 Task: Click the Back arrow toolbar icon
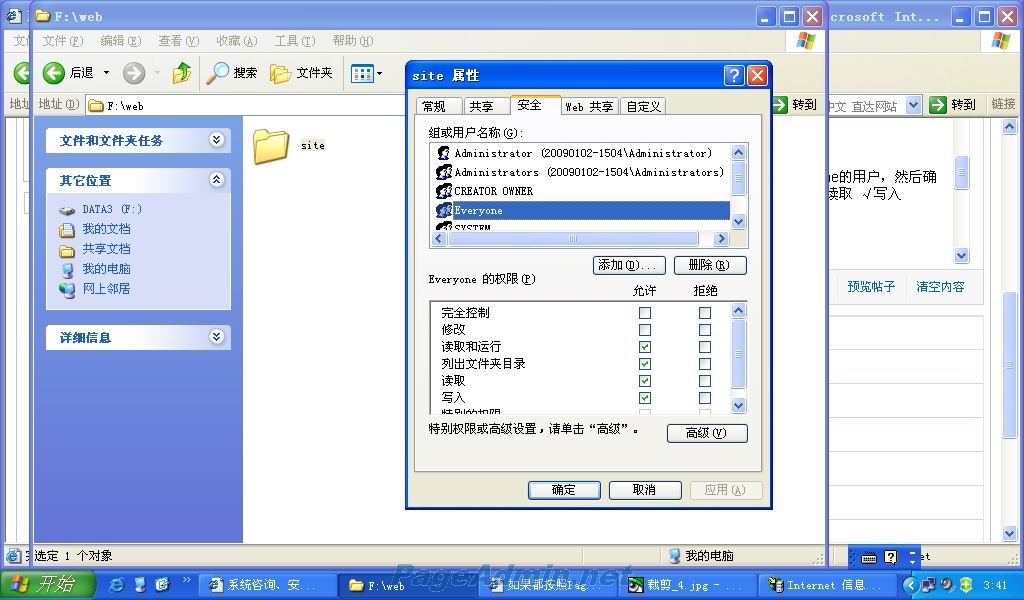point(54,73)
